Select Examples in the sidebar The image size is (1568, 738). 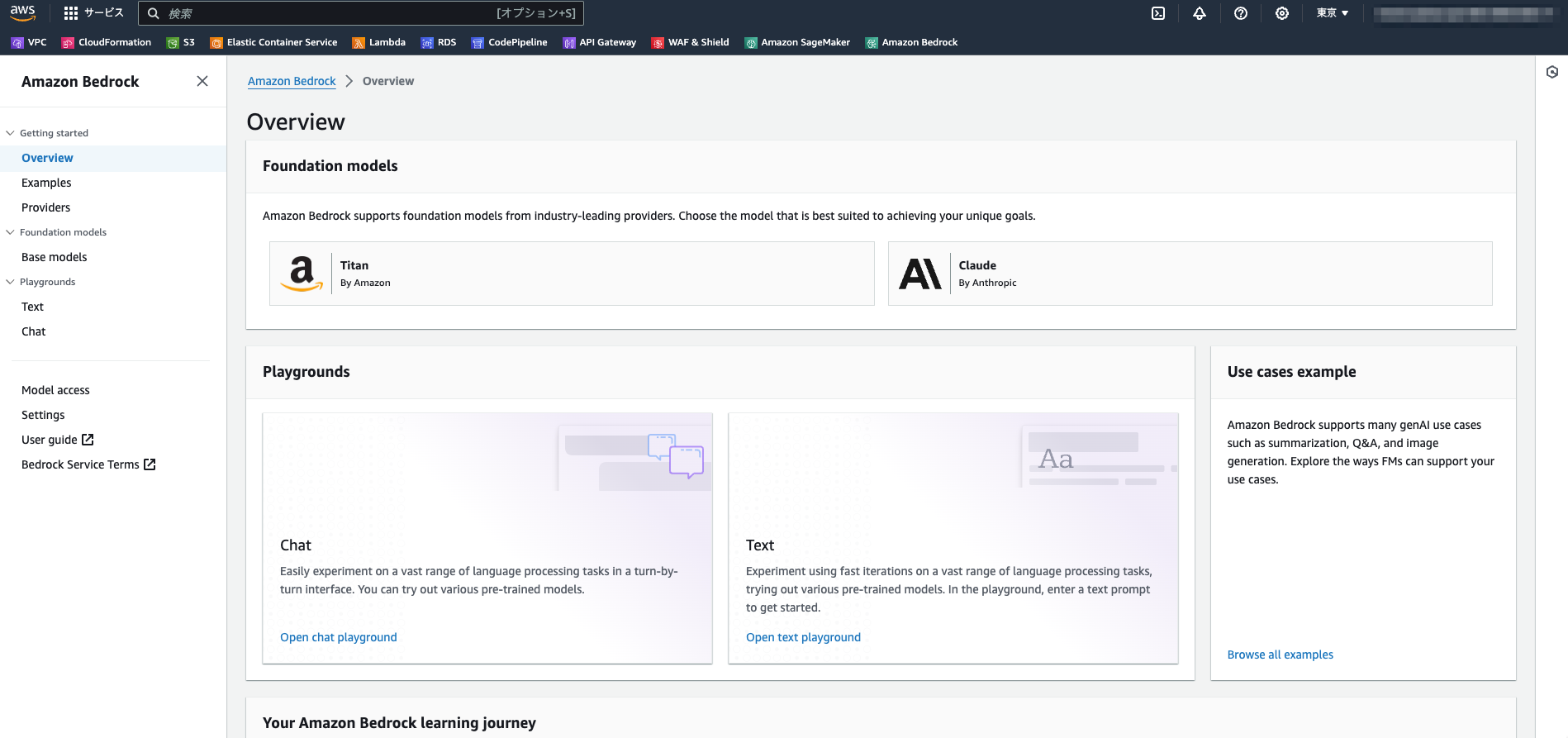(46, 183)
